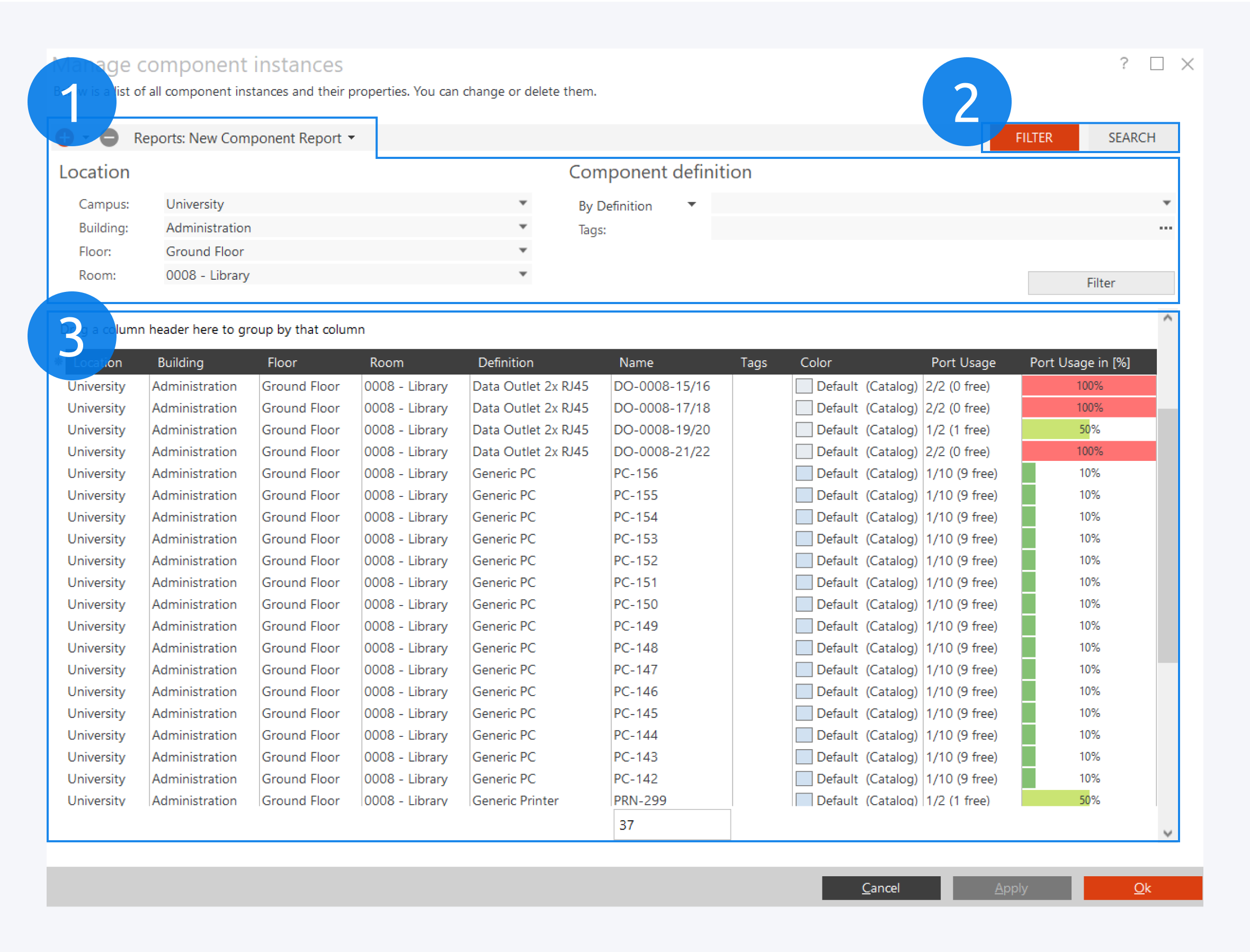Switch to the FILTER tab
This screenshot has height=952, width=1250.
tap(1034, 138)
